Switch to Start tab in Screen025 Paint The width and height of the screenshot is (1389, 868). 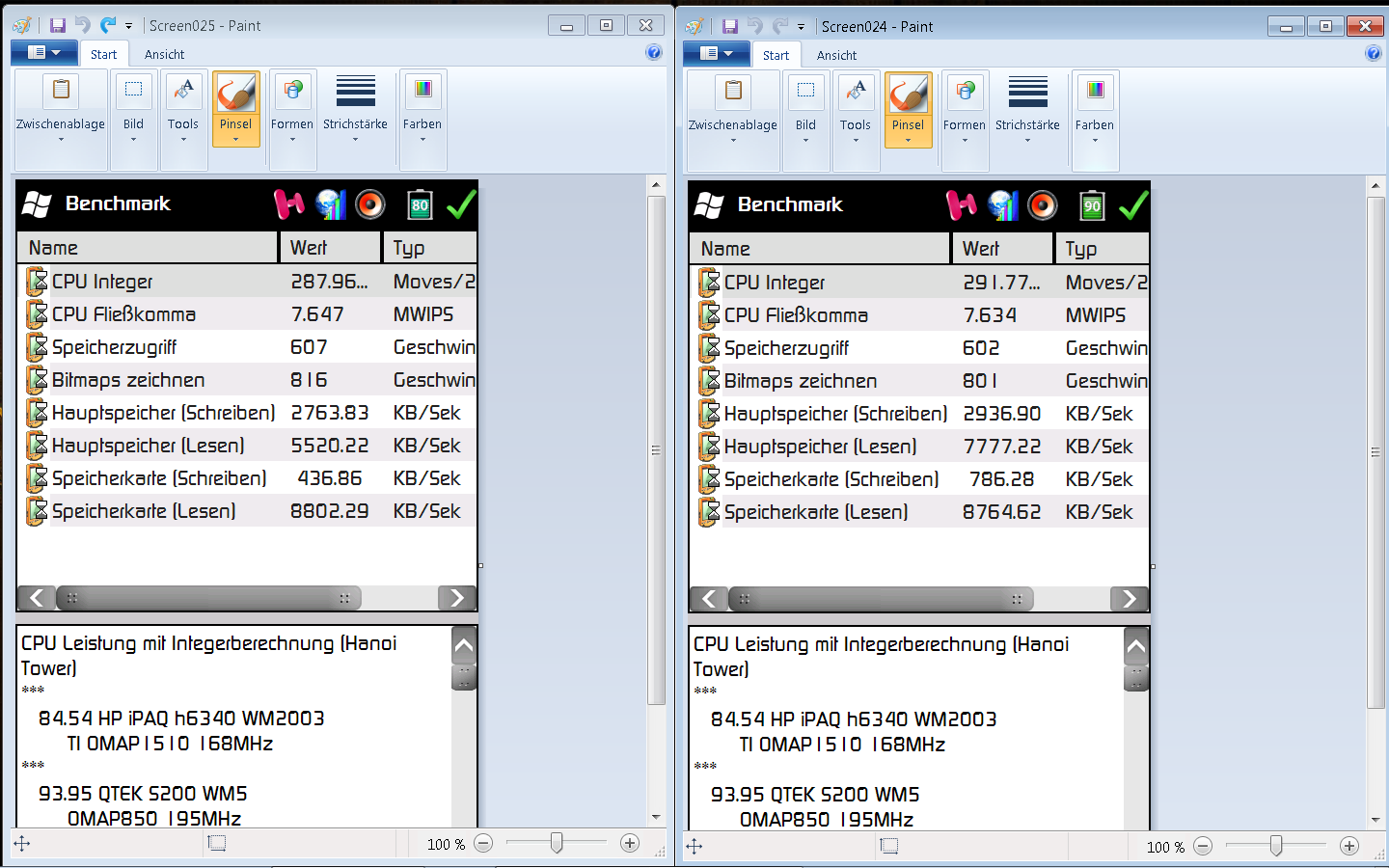coord(103,54)
